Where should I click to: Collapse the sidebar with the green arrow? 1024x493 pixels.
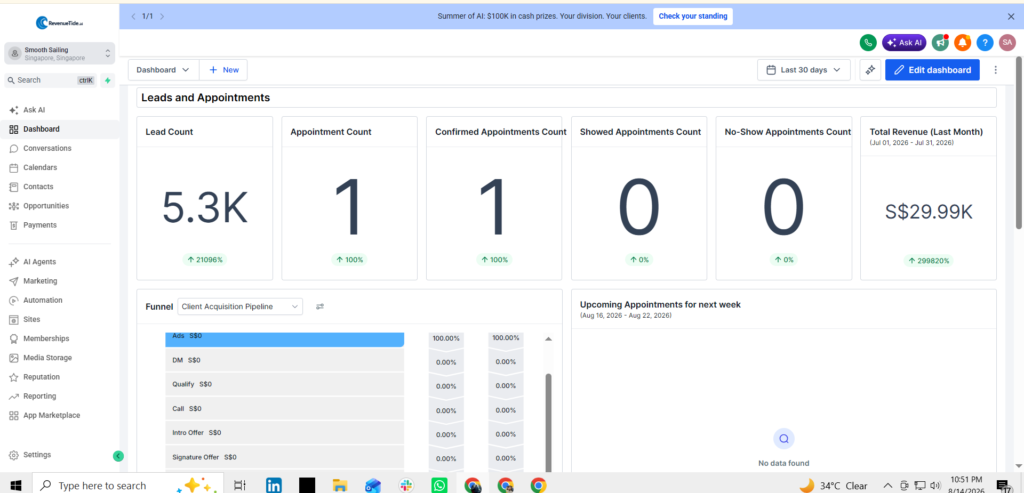[x=118, y=456]
